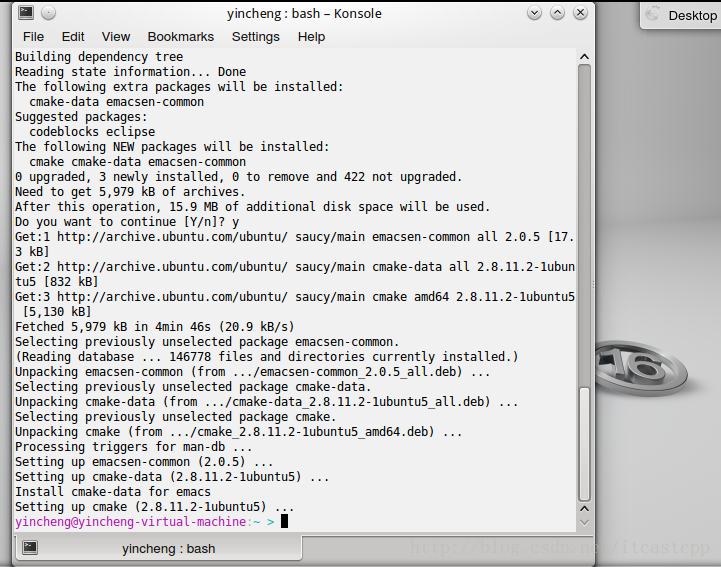Minimize the Konsole window

534,13
